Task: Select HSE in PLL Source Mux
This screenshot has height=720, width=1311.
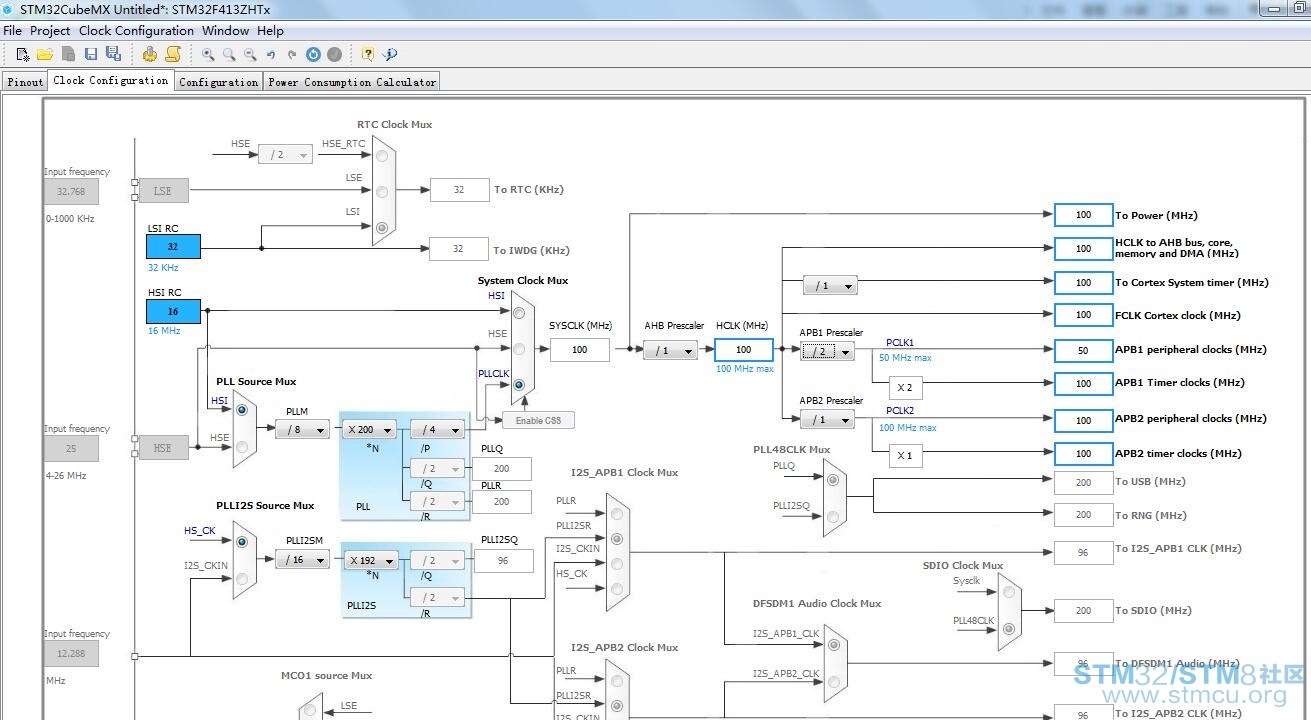Action: tap(240, 447)
